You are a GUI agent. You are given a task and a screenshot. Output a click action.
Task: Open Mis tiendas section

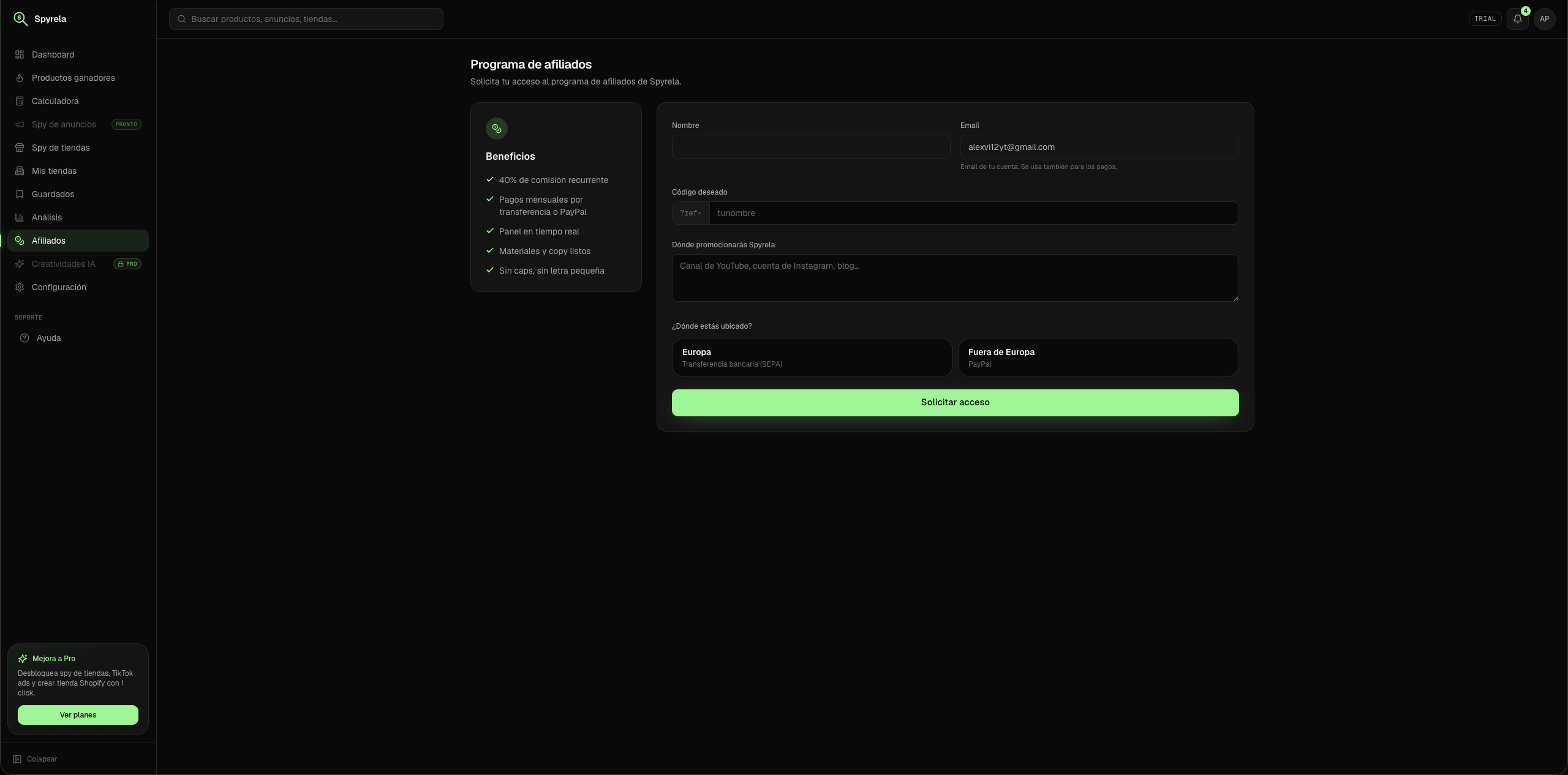(x=78, y=171)
